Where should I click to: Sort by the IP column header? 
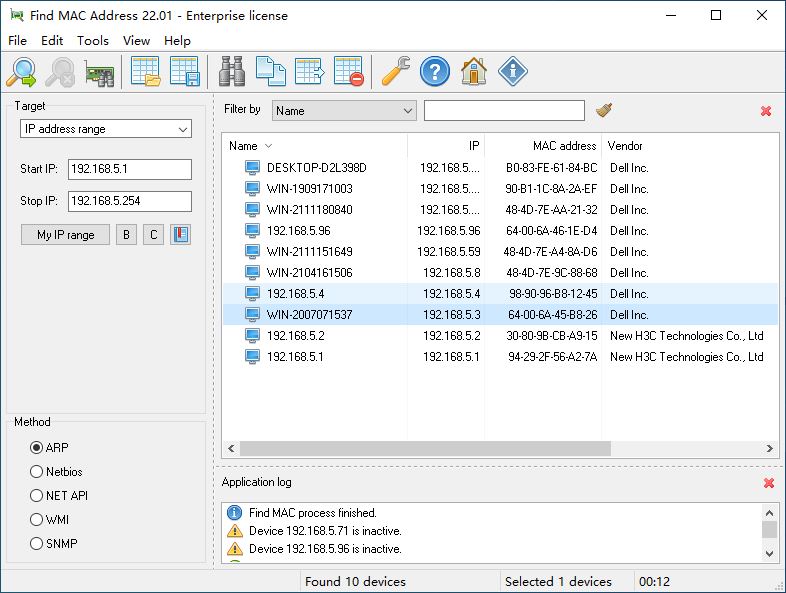pyautogui.click(x=446, y=146)
